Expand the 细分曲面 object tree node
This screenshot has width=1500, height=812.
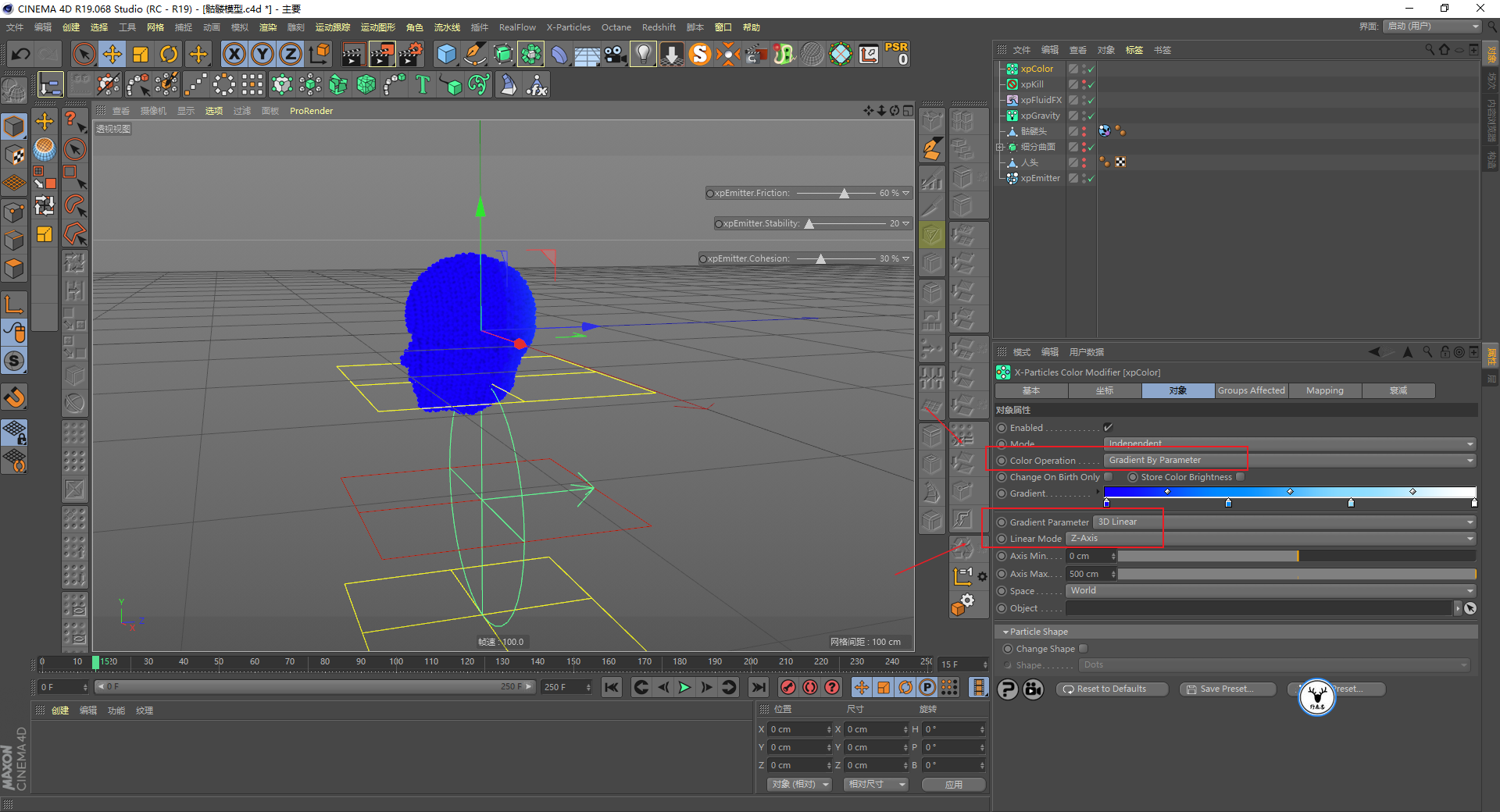(x=999, y=147)
